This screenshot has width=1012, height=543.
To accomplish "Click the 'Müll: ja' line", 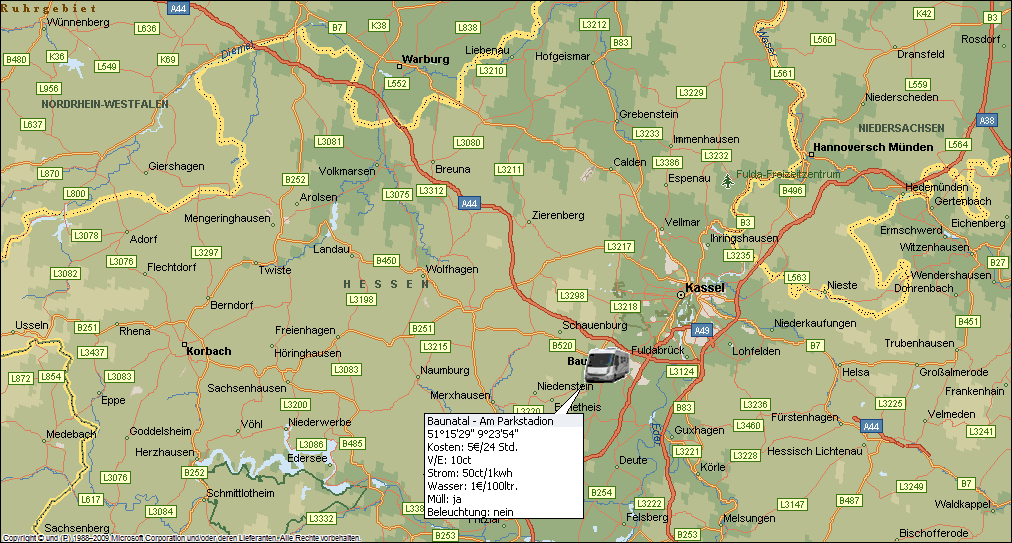I will tap(445, 498).
